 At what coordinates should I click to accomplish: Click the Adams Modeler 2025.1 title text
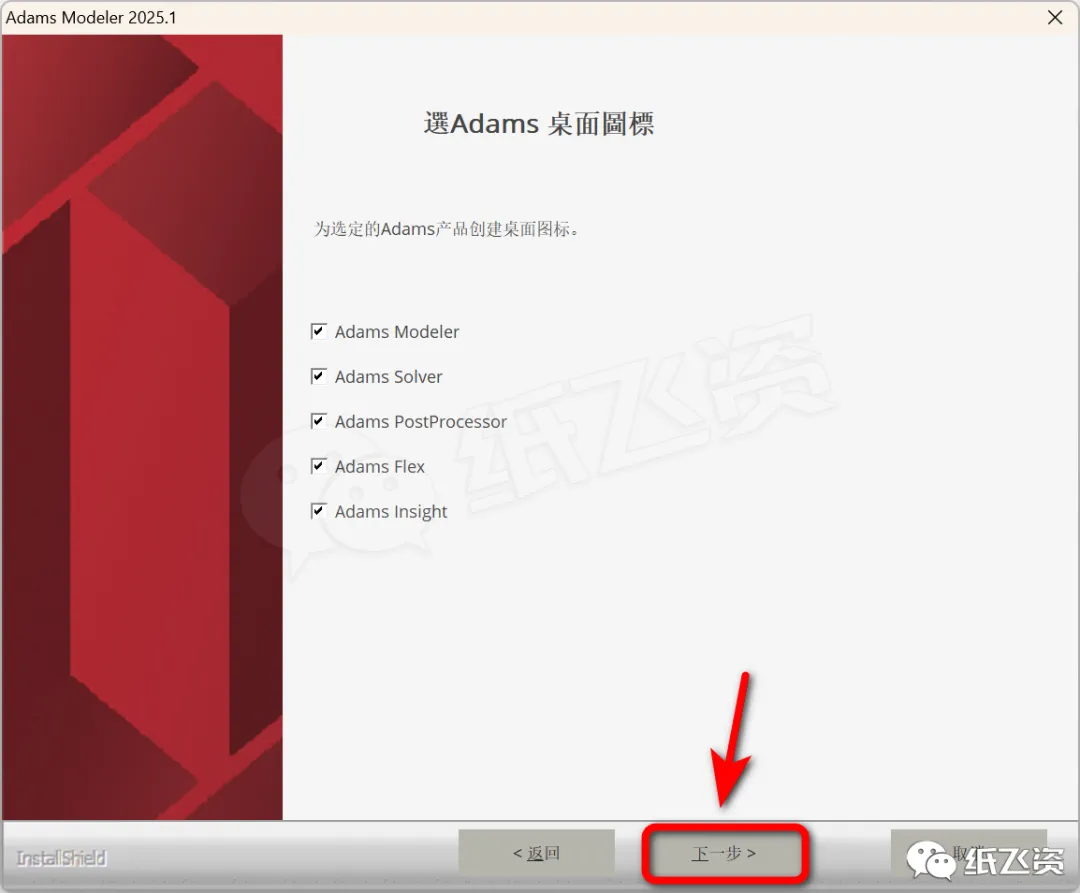[x=91, y=17]
